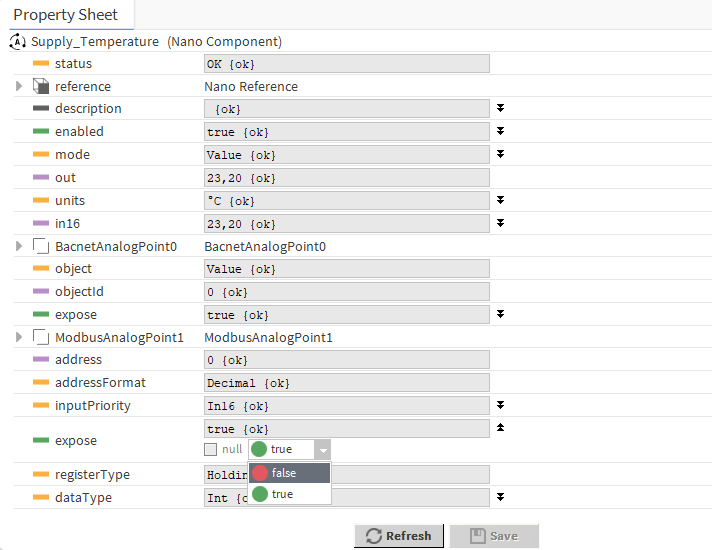Expand the BacnetAnalogPoint0 tree node
712x550 pixels.
[x=19, y=247]
